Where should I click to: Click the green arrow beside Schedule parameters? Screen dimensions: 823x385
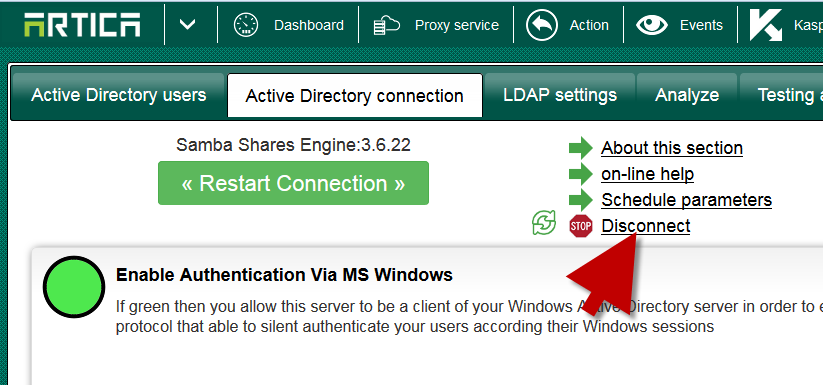point(581,200)
